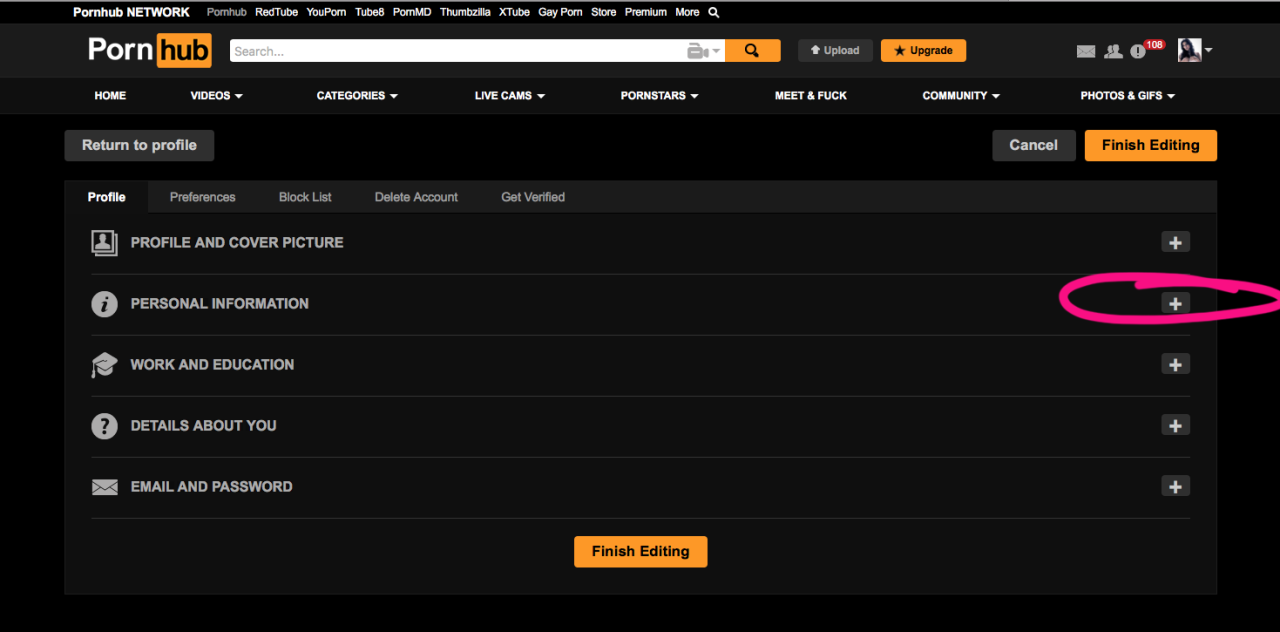Viewport: 1280px width, 632px height.
Task: Open Tube8 link in network bar
Action: pos(369,12)
